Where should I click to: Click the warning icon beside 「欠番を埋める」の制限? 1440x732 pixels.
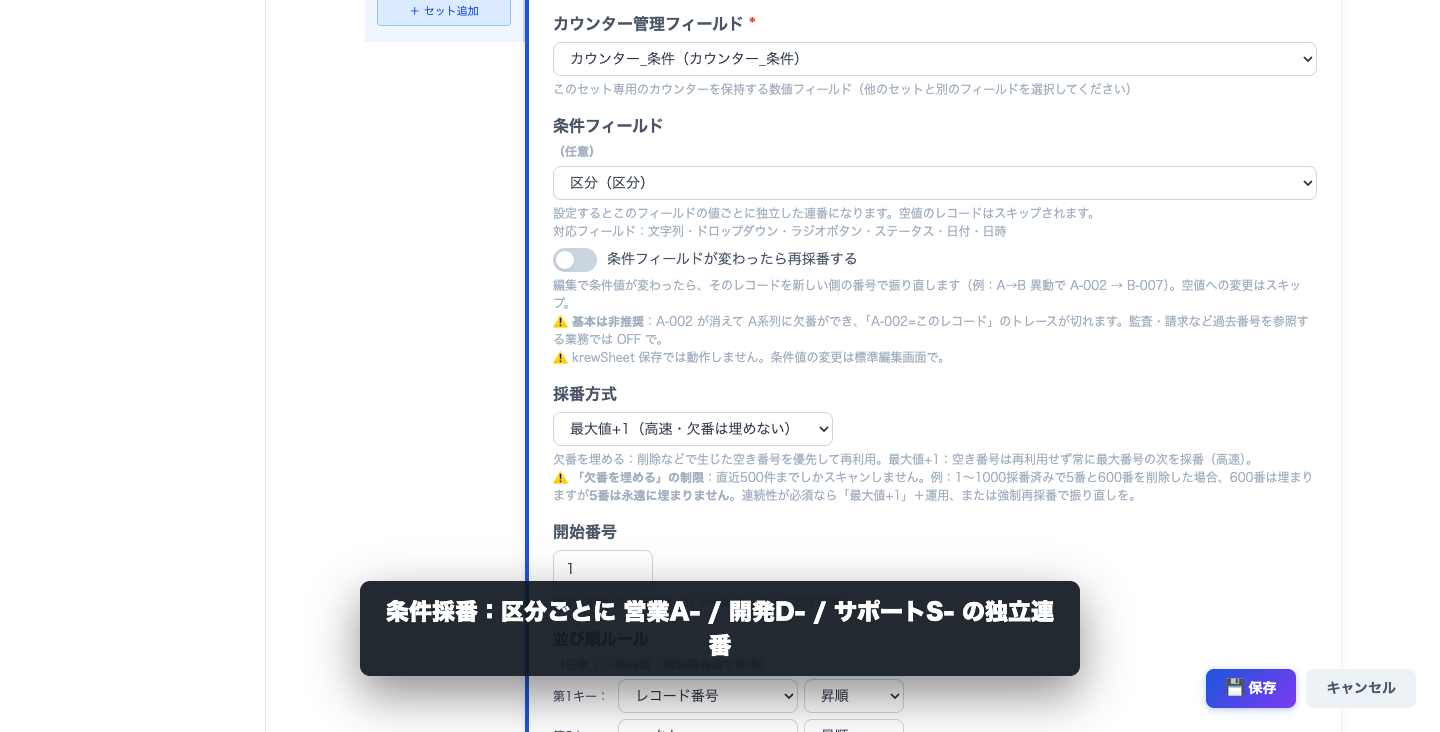[x=560, y=478]
